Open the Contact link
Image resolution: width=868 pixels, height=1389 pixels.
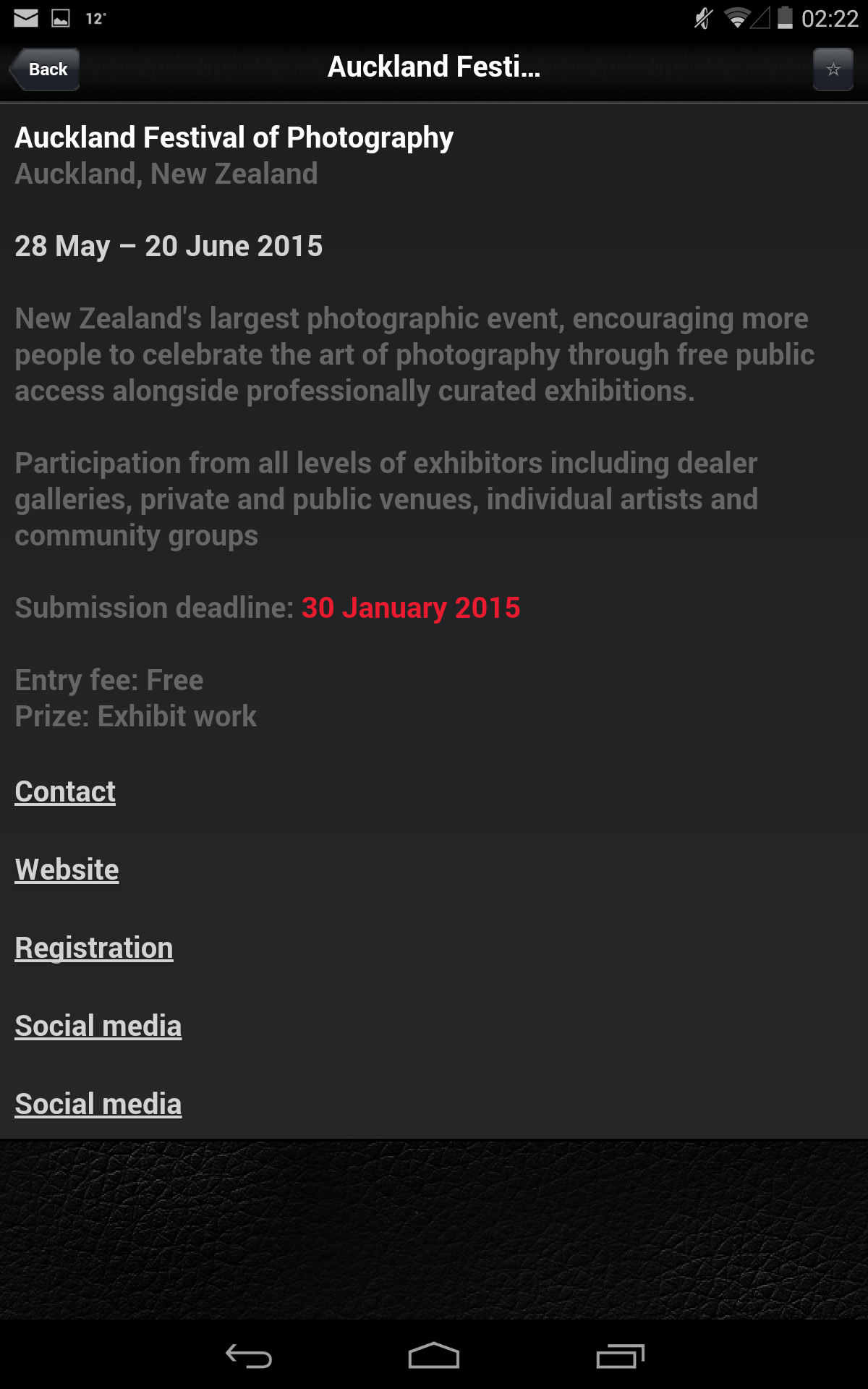tap(65, 791)
